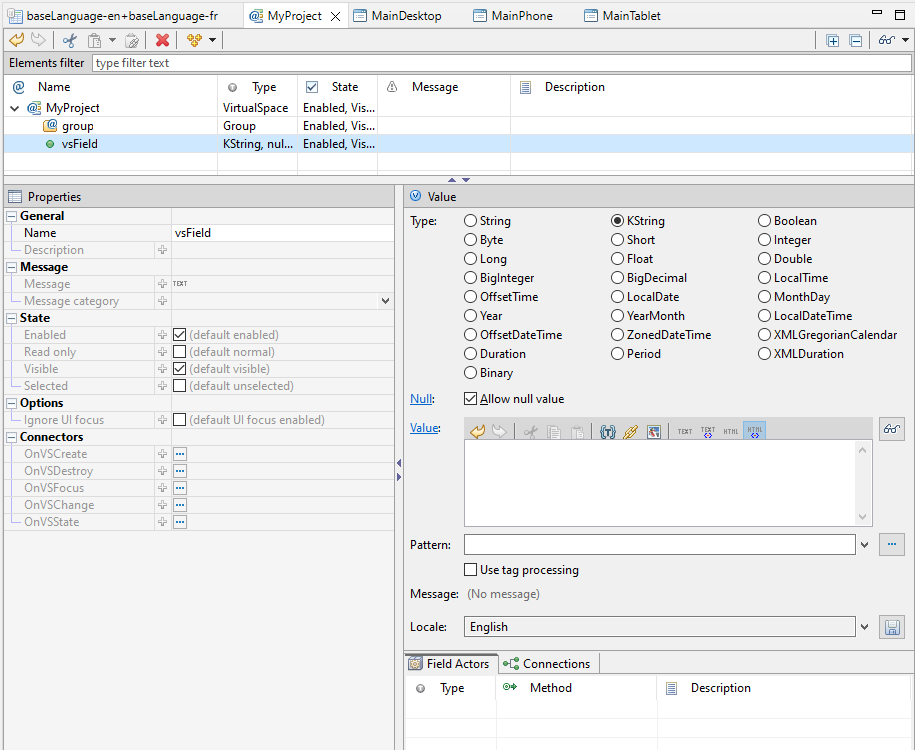Screen dimensions: 915x750
Task: Click the Elements filter text field
Action: click(x=500, y=63)
